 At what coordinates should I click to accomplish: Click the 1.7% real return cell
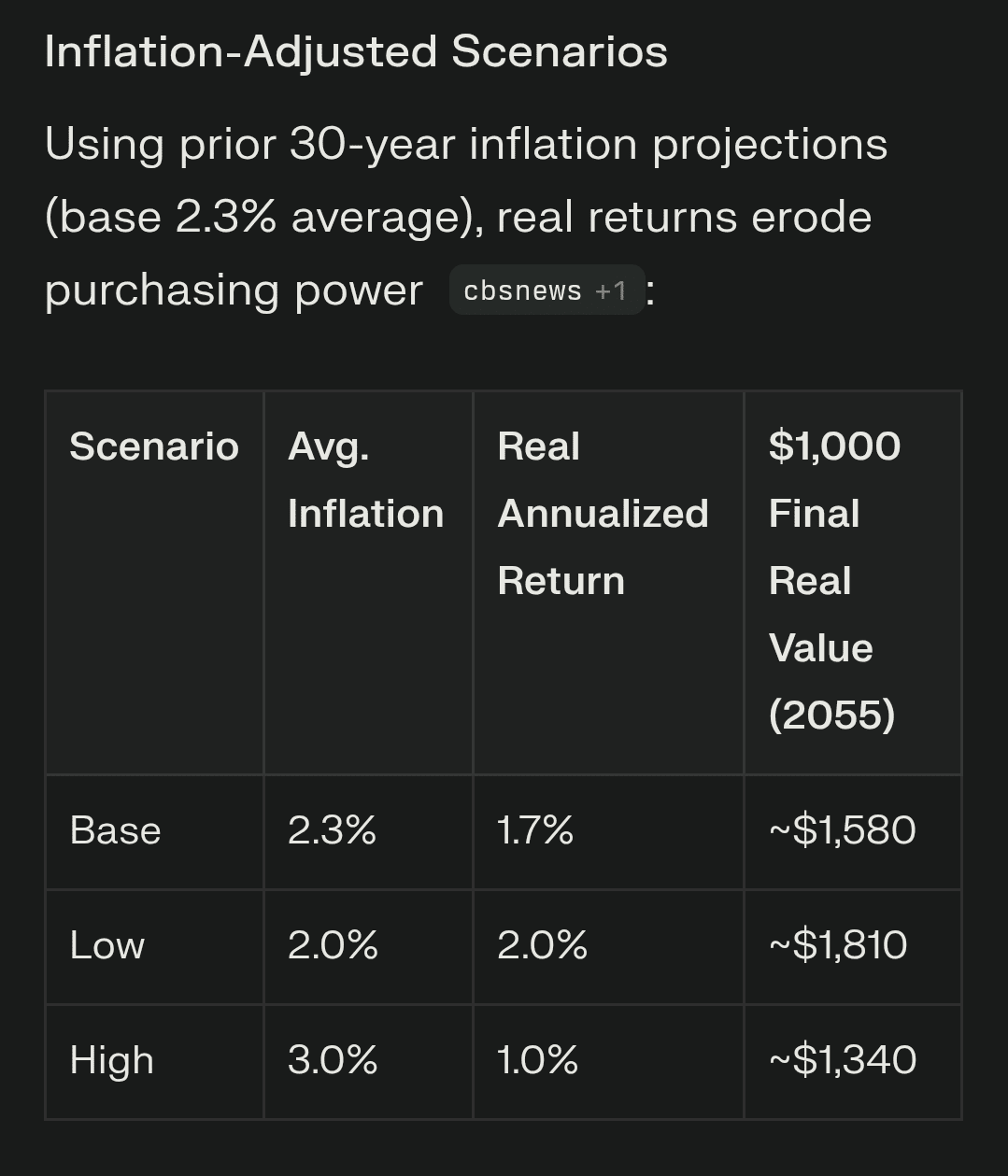535,830
